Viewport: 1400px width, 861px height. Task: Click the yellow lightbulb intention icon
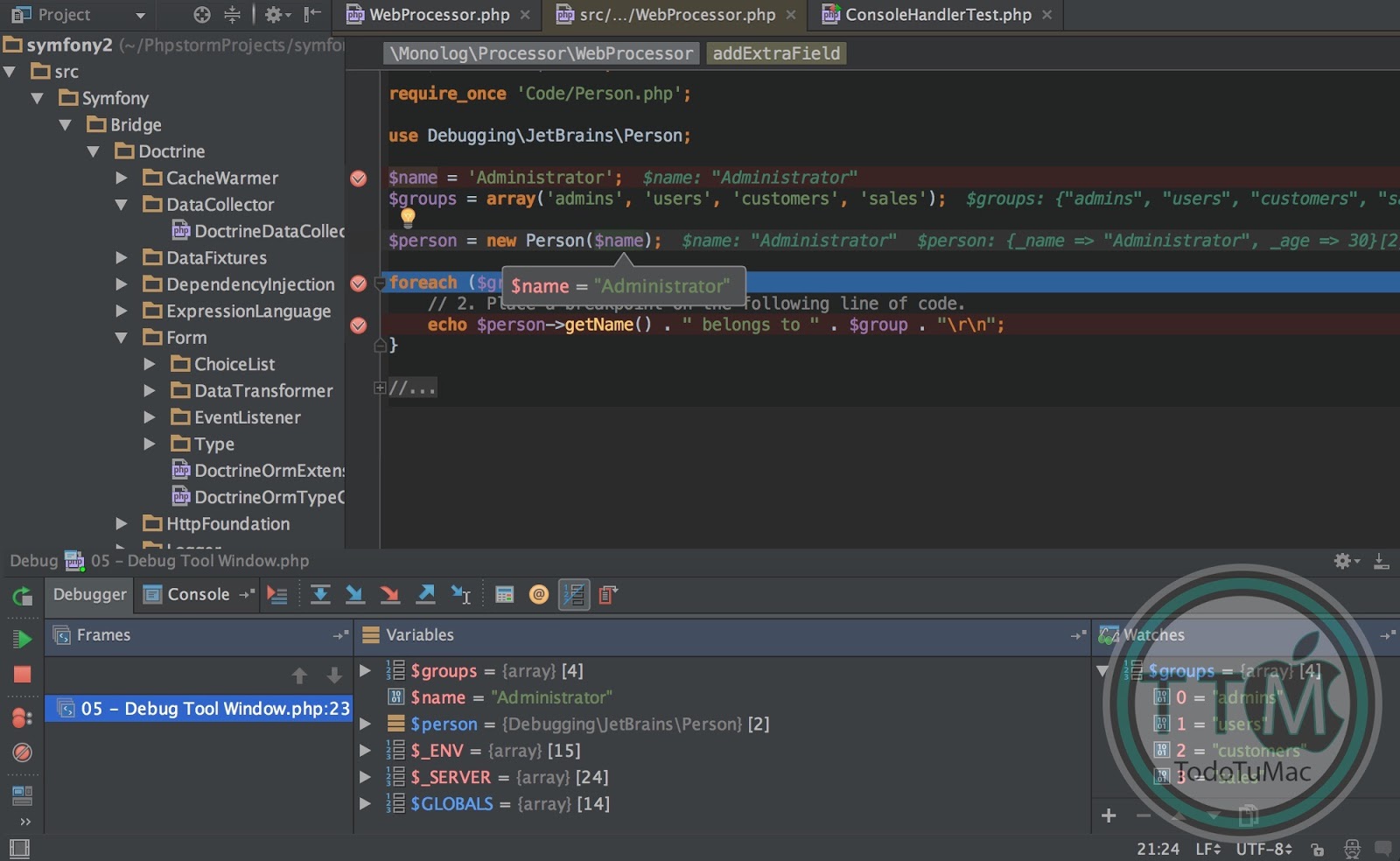point(408,217)
